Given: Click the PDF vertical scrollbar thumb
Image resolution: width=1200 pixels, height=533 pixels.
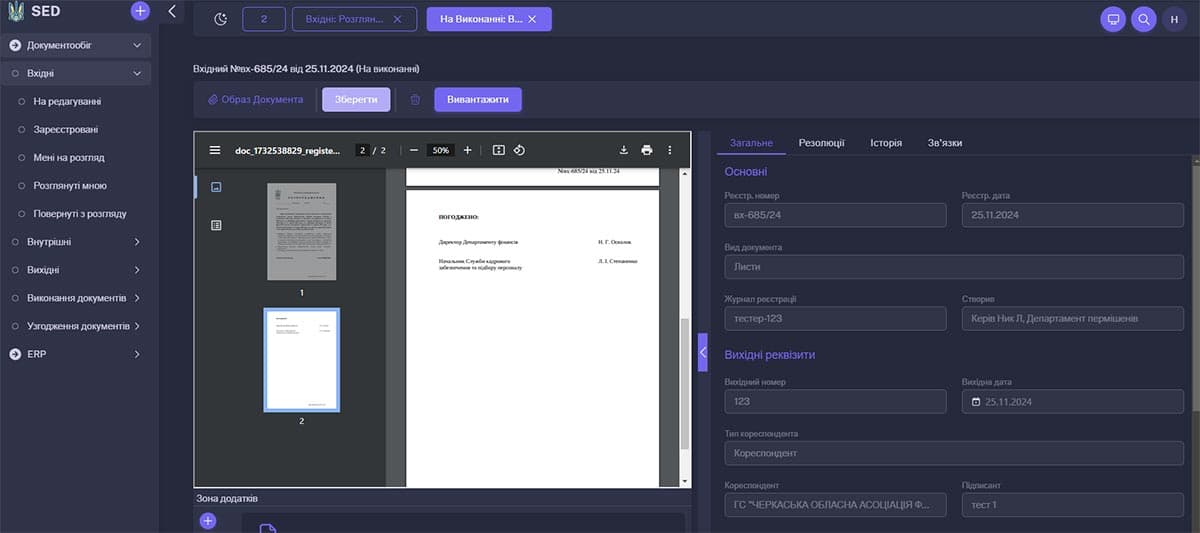Looking at the screenshot, I should 685,383.
